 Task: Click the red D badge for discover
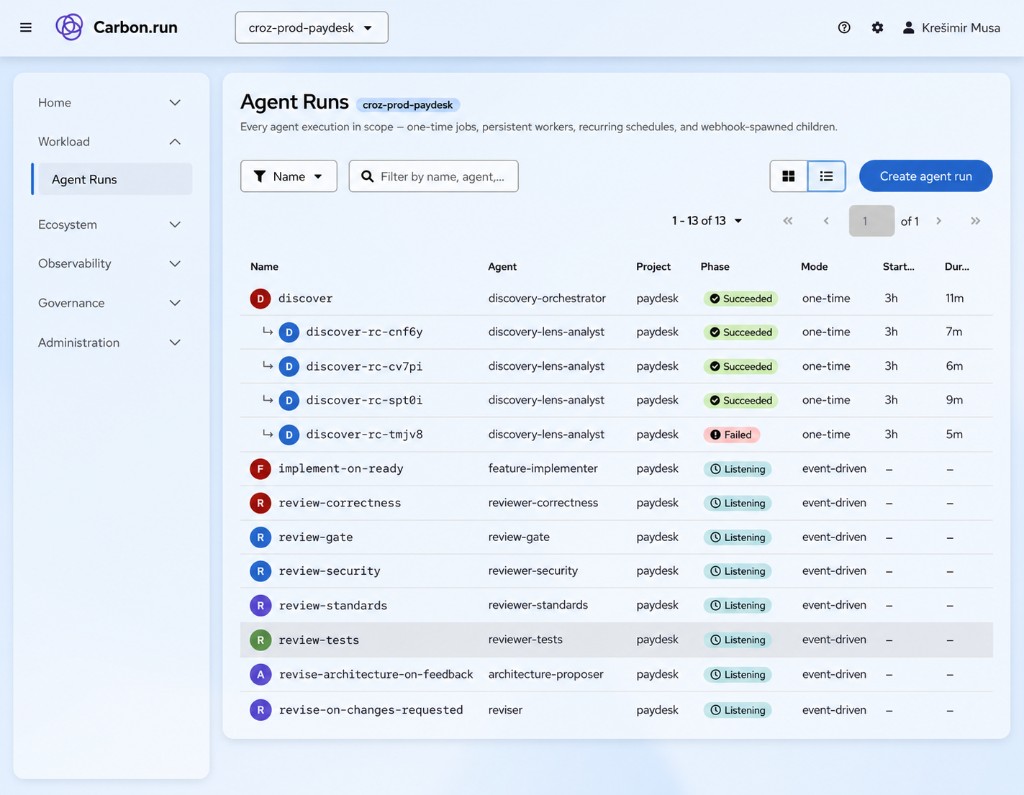pos(261,299)
